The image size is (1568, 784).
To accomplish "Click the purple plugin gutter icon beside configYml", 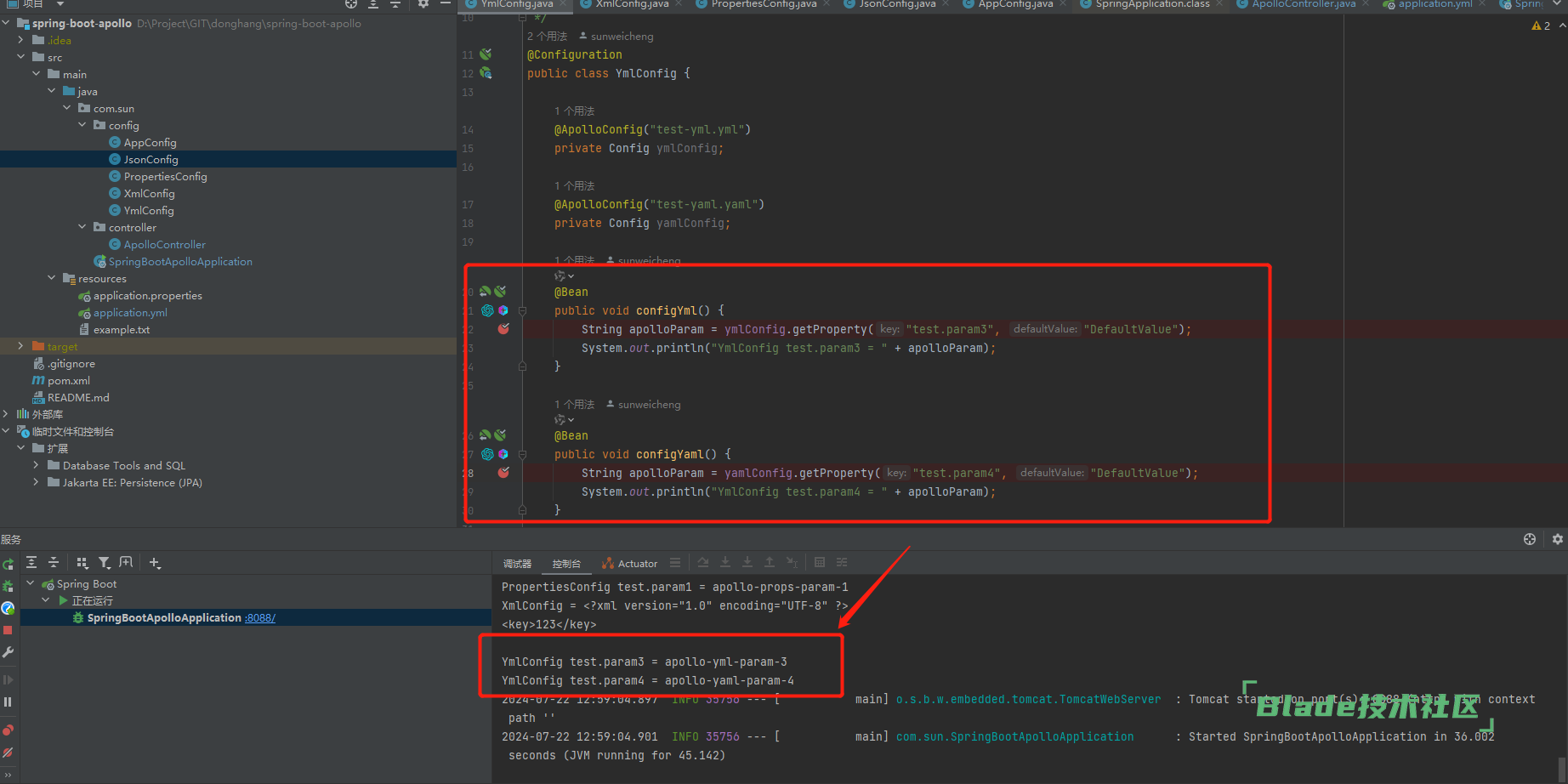I will click(503, 310).
